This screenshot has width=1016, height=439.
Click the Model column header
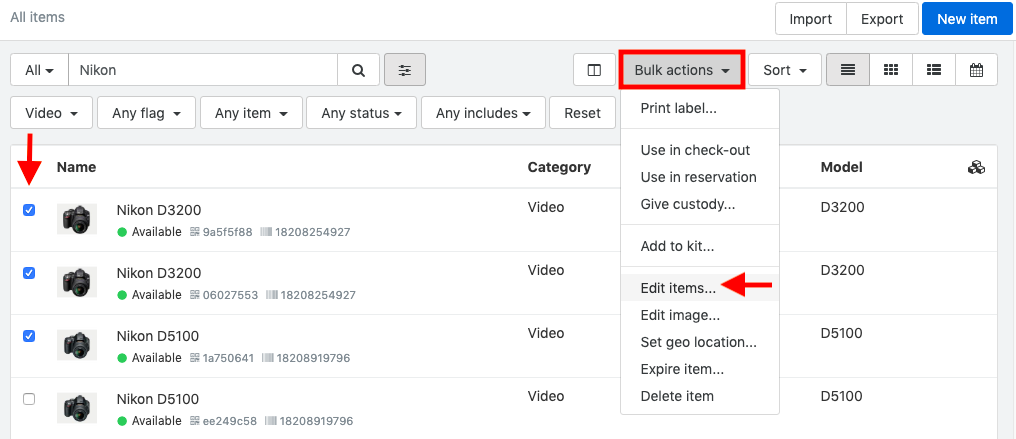(x=842, y=167)
